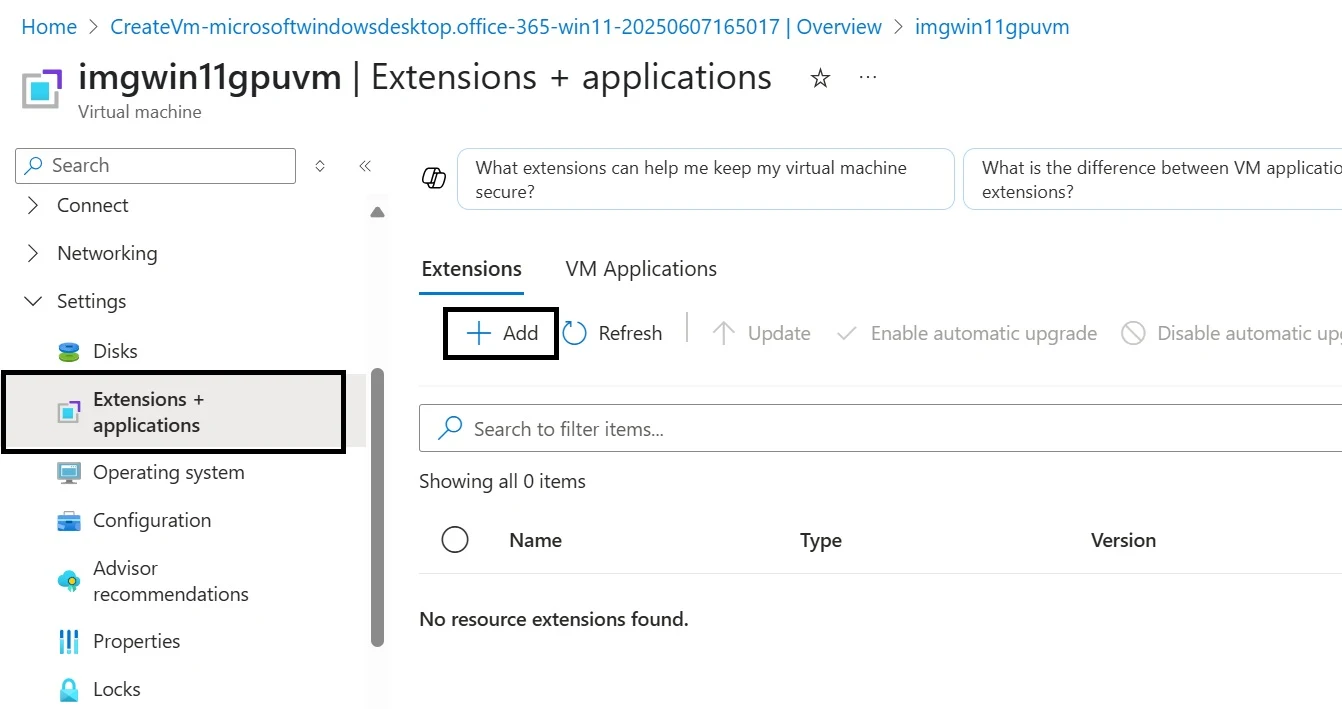Open Disks from the Settings menu
Viewport: 1342px width, 709px height.
(x=115, y=351)
